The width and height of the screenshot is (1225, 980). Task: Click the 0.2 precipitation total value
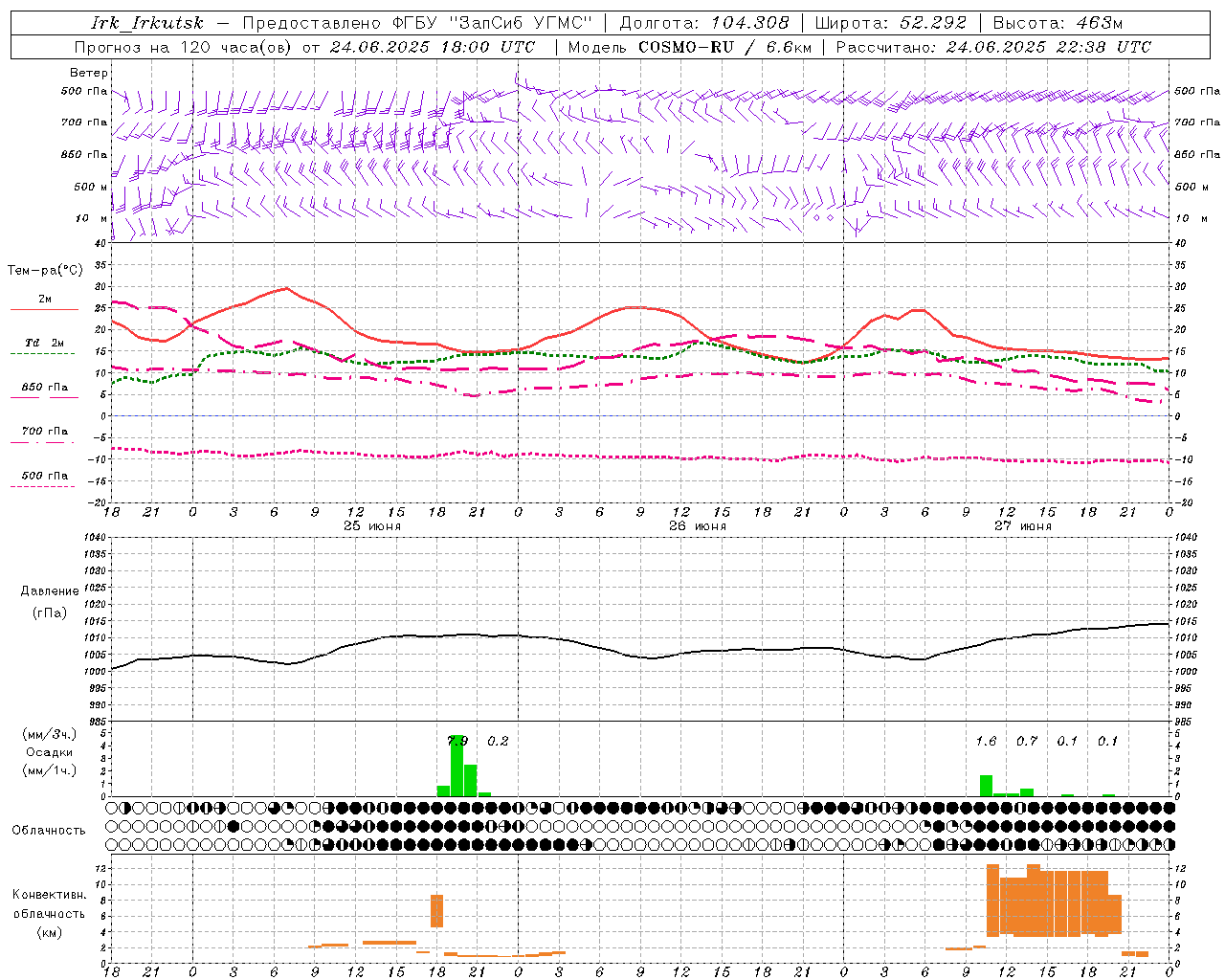(x=498, y=742)
